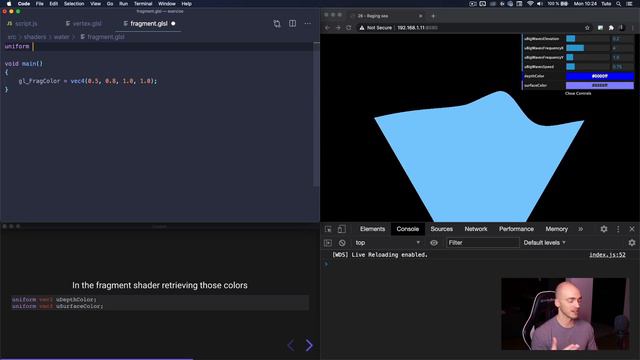This screenshot has width=640, height=360.
Task: Open a new browser tab
Action: 433,16
